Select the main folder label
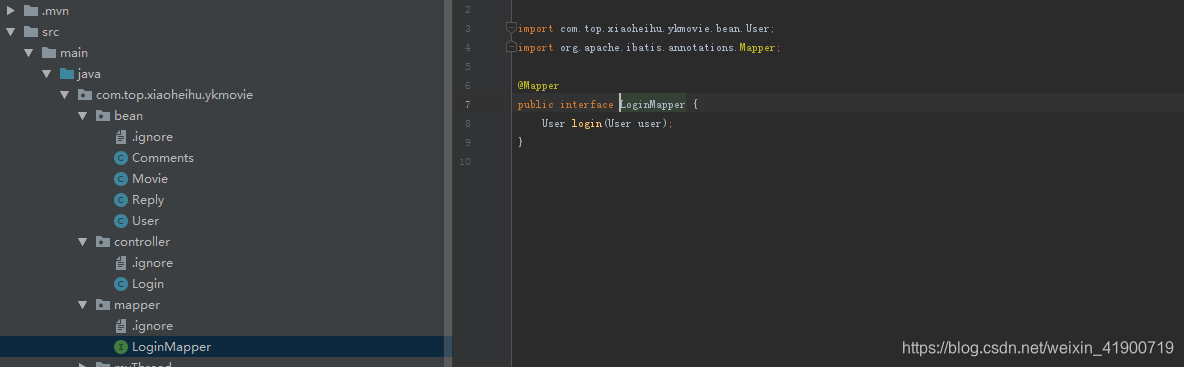This screenshot has height=367, width=1184. (x=74, y=53)
